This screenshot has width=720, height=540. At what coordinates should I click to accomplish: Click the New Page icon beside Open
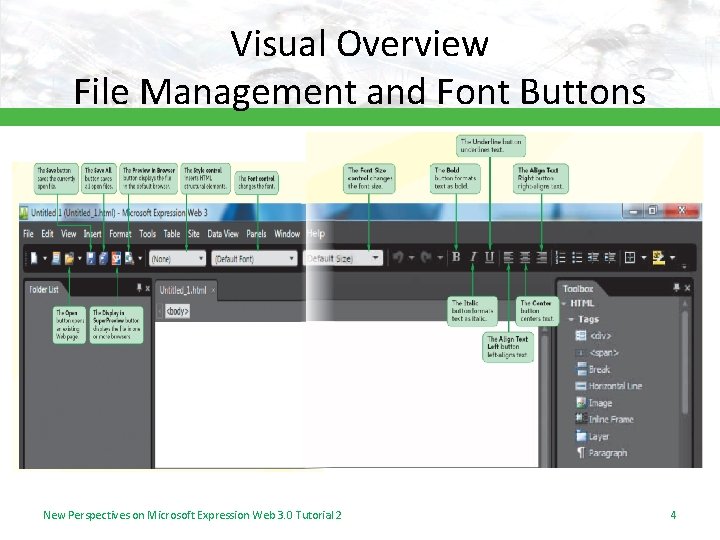pyautogui.click(x=56, y=259)
